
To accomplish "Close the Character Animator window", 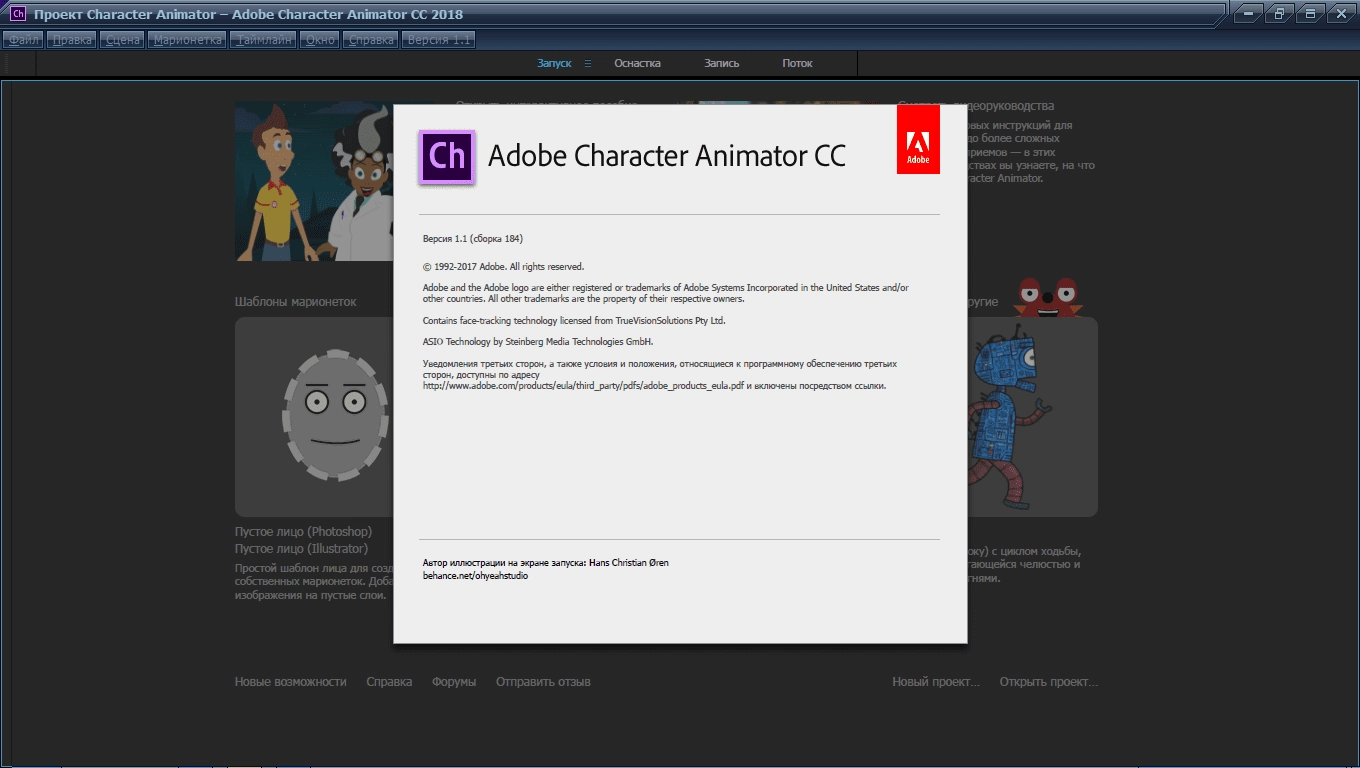I will (x=1341, y=13).
